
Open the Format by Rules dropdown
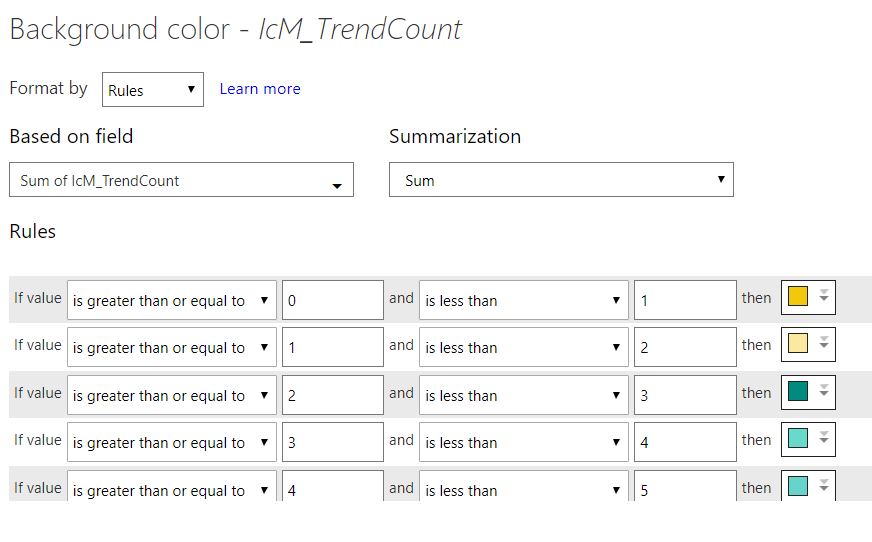pos(153,89)
